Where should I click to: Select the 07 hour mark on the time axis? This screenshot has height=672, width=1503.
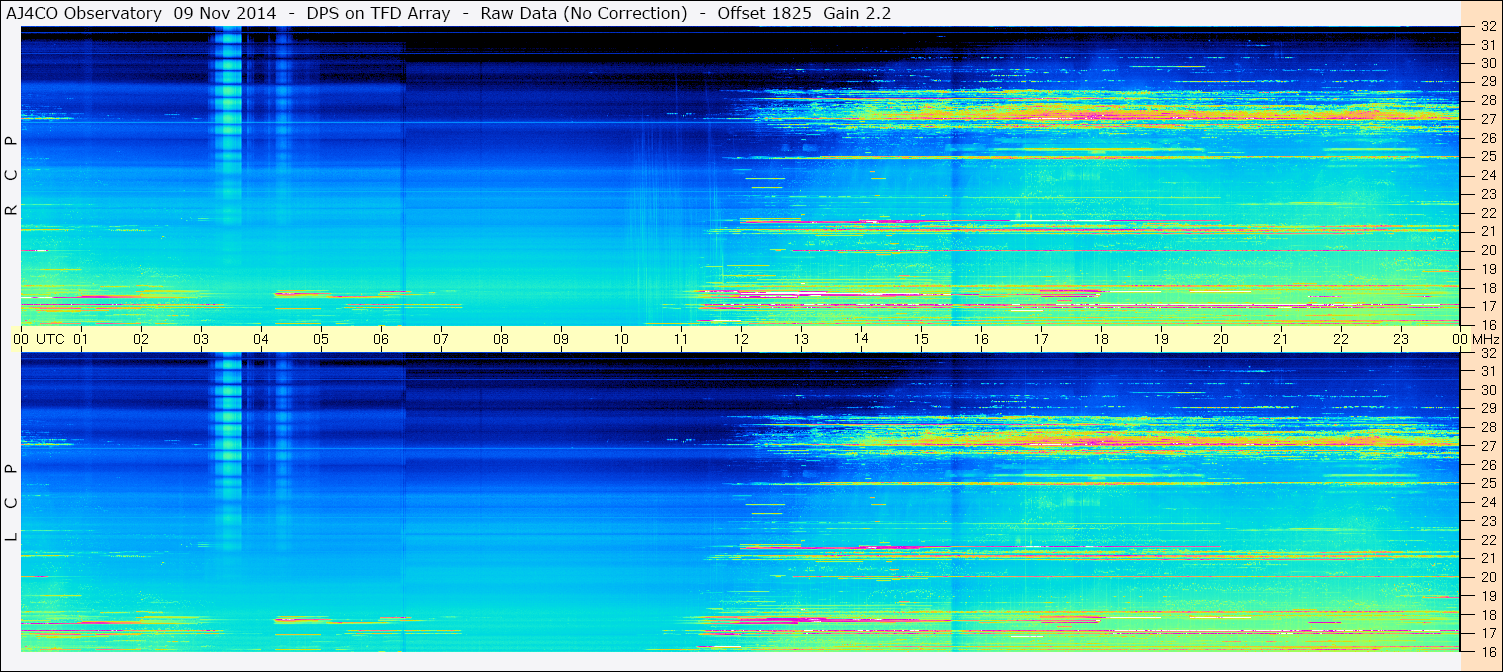441,339
